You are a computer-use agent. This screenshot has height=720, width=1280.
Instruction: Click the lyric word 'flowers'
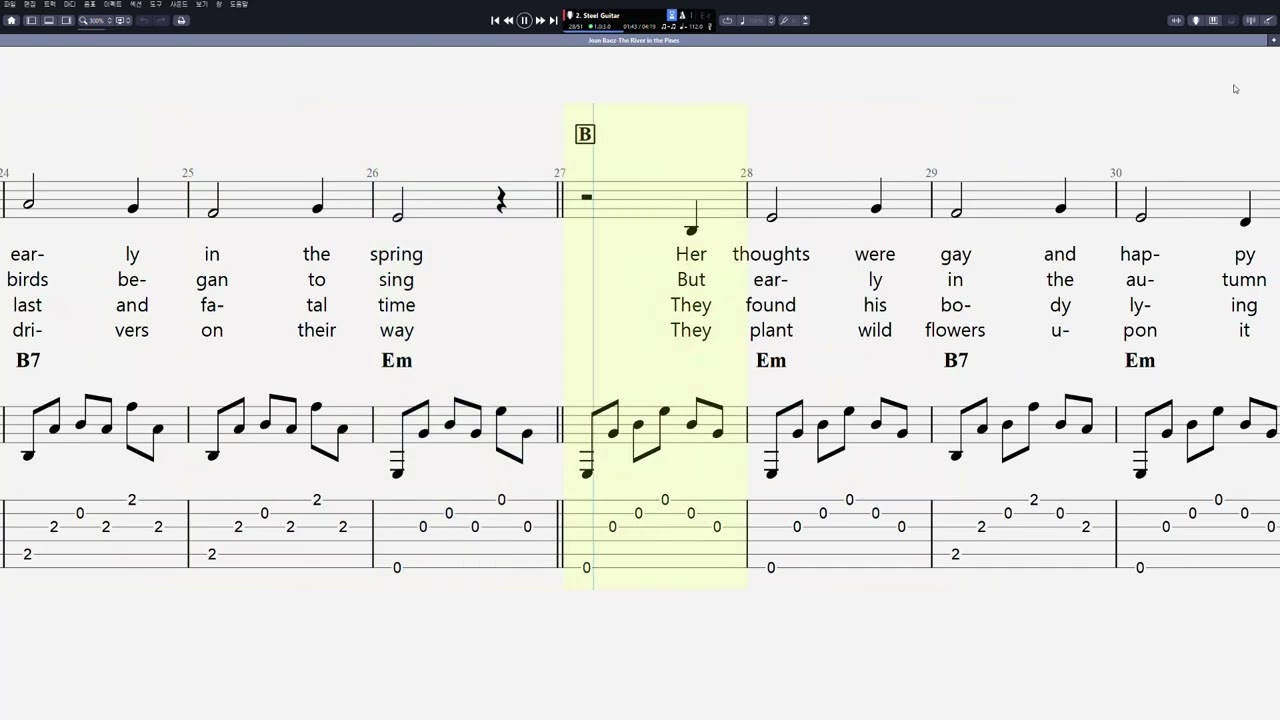pyautogui.click(x=955, y=330)
